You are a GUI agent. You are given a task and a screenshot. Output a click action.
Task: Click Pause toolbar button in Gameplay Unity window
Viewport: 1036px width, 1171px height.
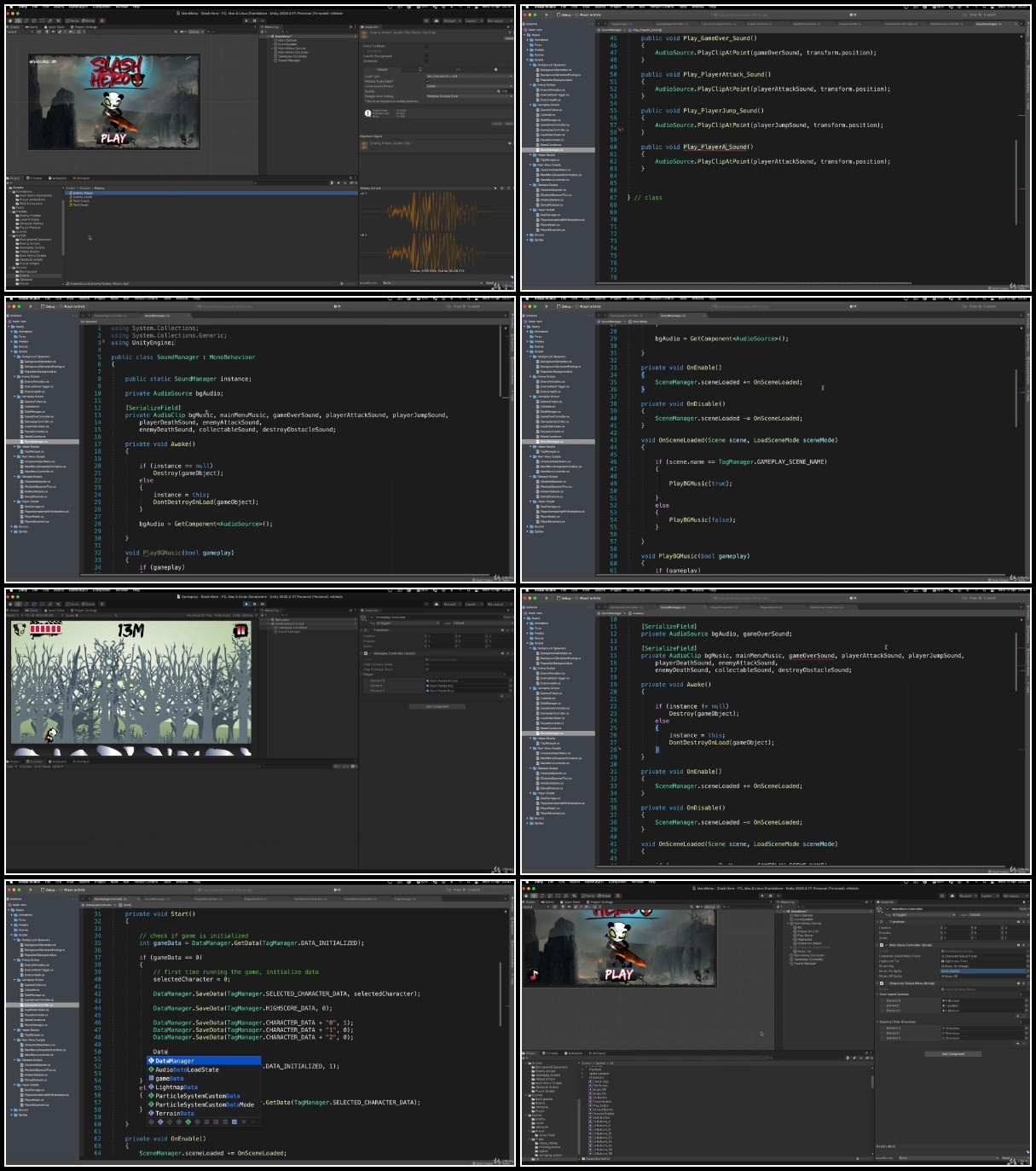(254, 604)
